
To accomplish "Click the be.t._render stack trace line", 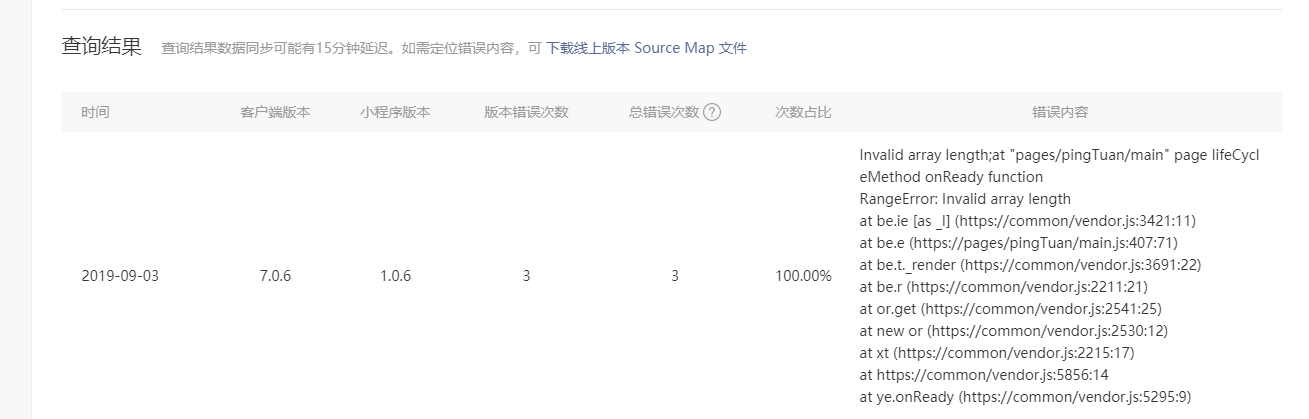I will (x=1030, y=264).
